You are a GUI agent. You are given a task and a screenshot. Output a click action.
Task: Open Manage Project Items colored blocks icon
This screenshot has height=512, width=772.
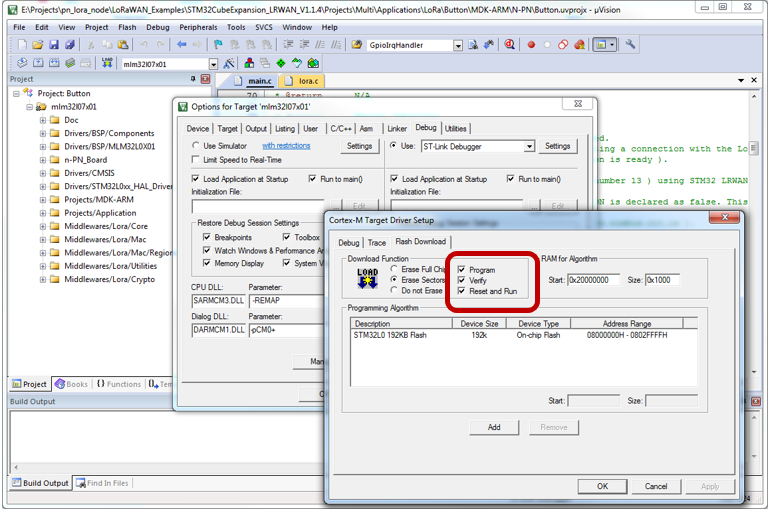pyautogui.click(x=249, y=63)
